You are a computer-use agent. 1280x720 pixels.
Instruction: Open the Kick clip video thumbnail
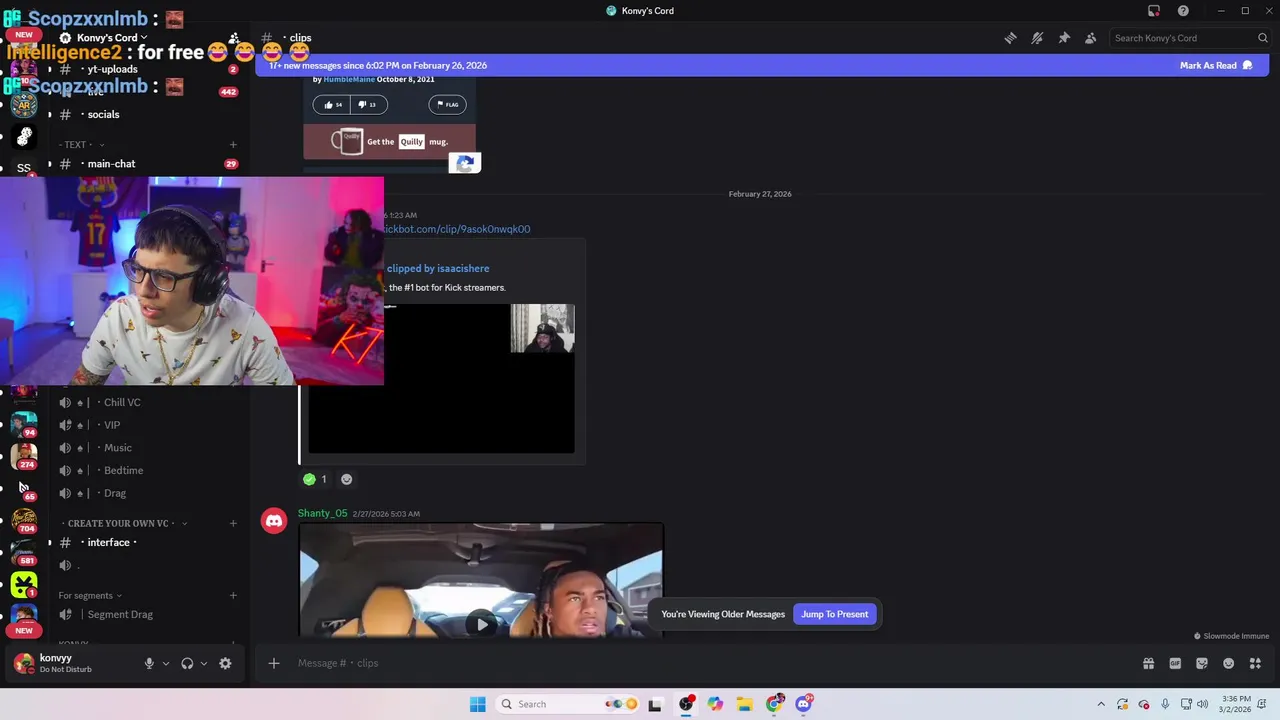(441, 378)
